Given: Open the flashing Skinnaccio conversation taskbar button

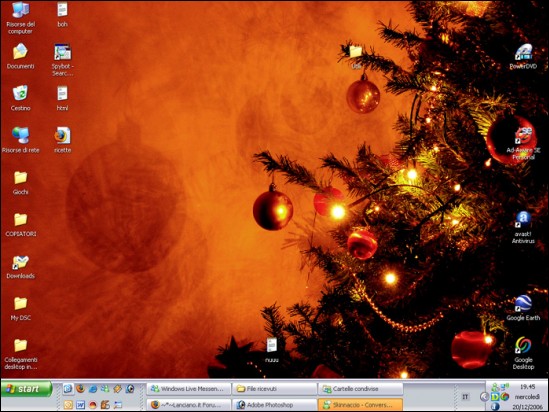Looking at the screenshot, I should (360, 405).
